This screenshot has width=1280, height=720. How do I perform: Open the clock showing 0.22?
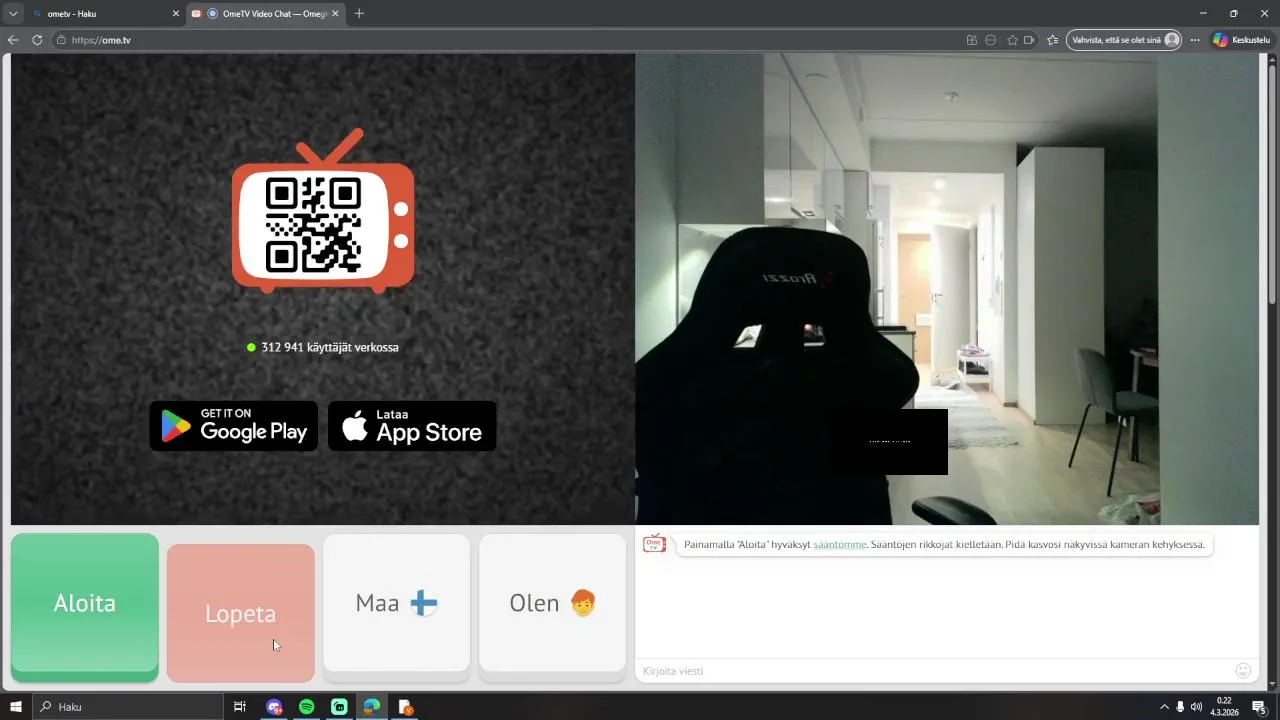[x=1224, y=707]
